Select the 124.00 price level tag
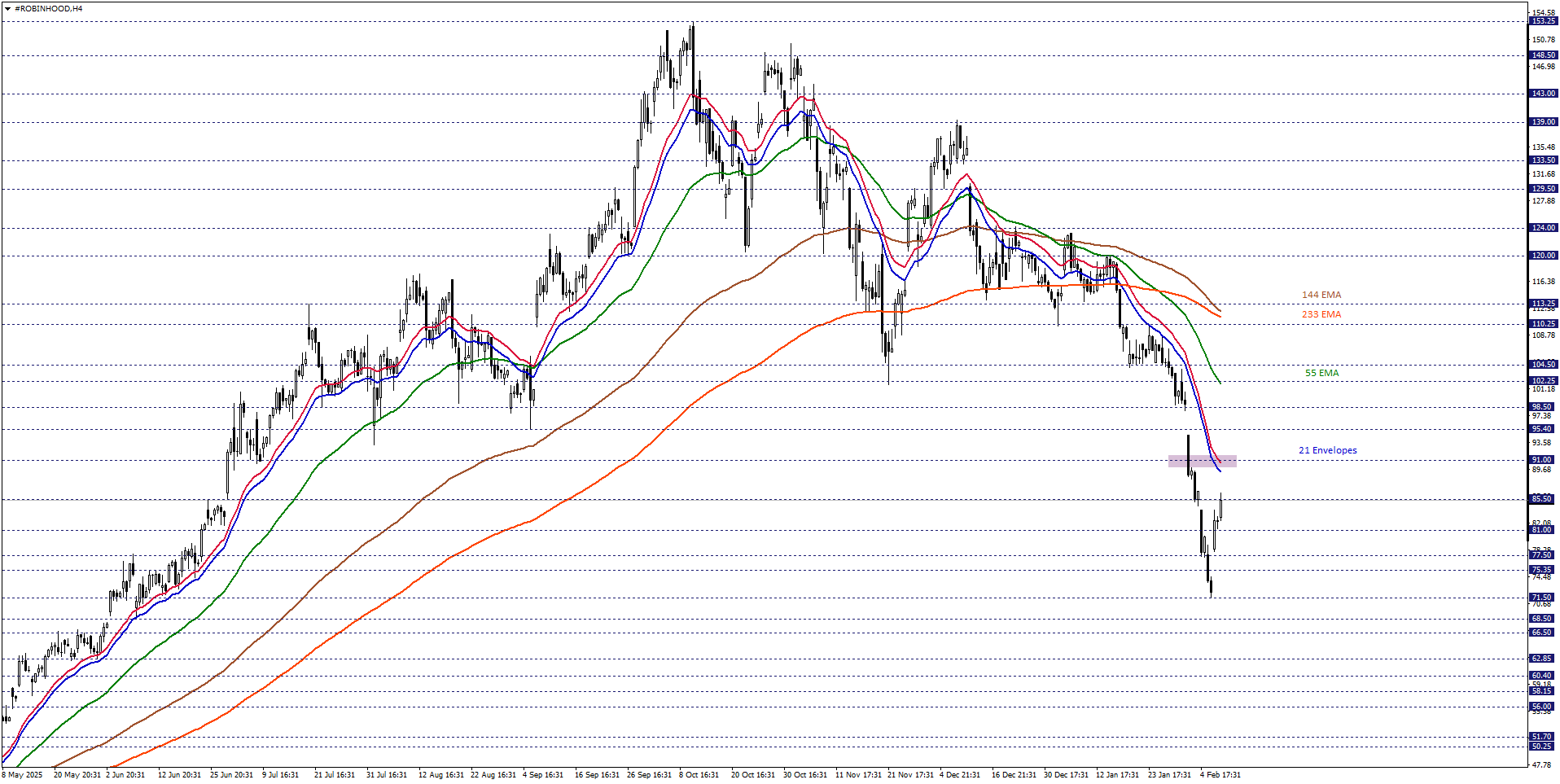 click(x=1543, y=228)
